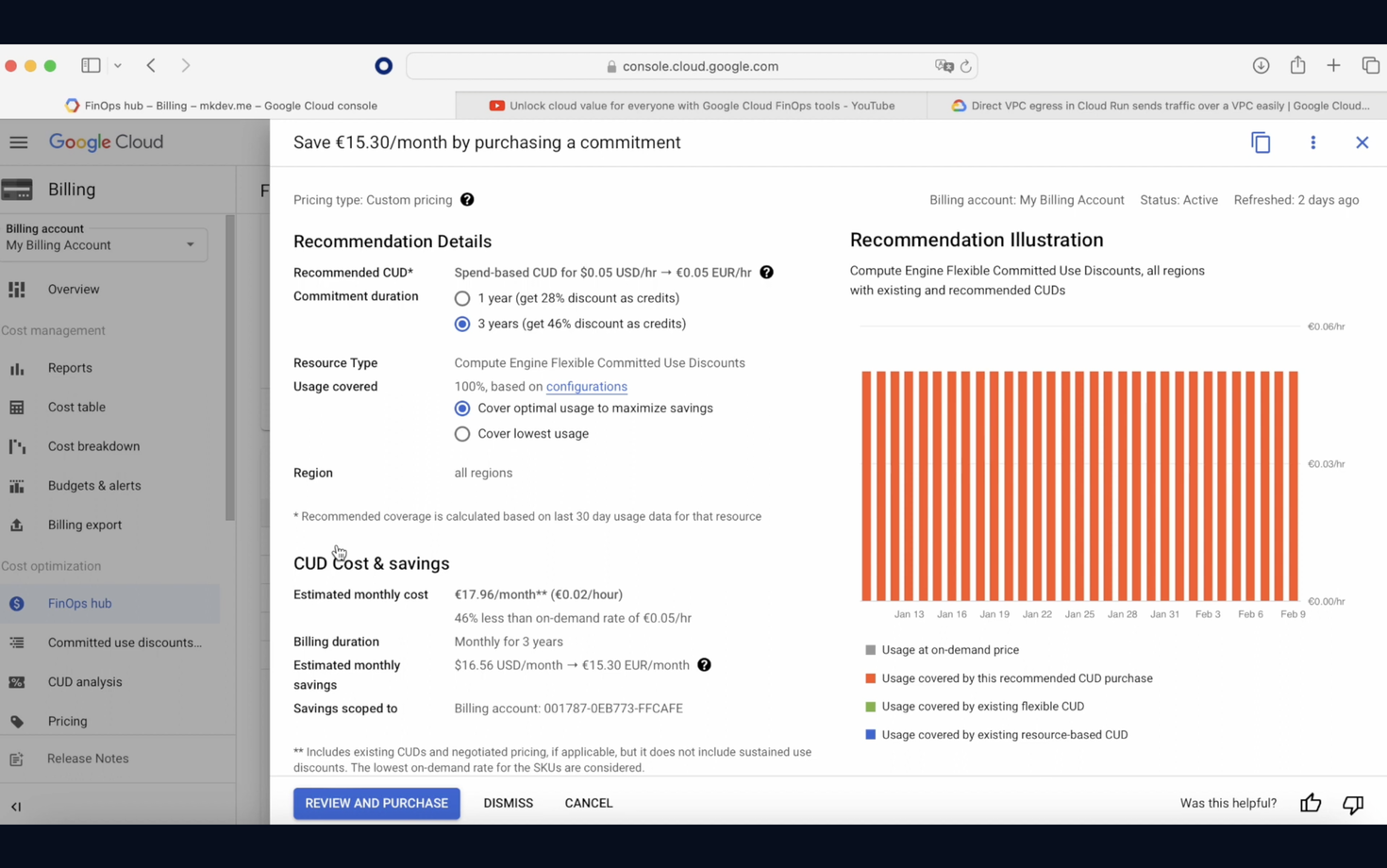The height and width of the screenshot is (868, 1387).
Task: Click the Cost table grid icon
Action: point(17,408)
